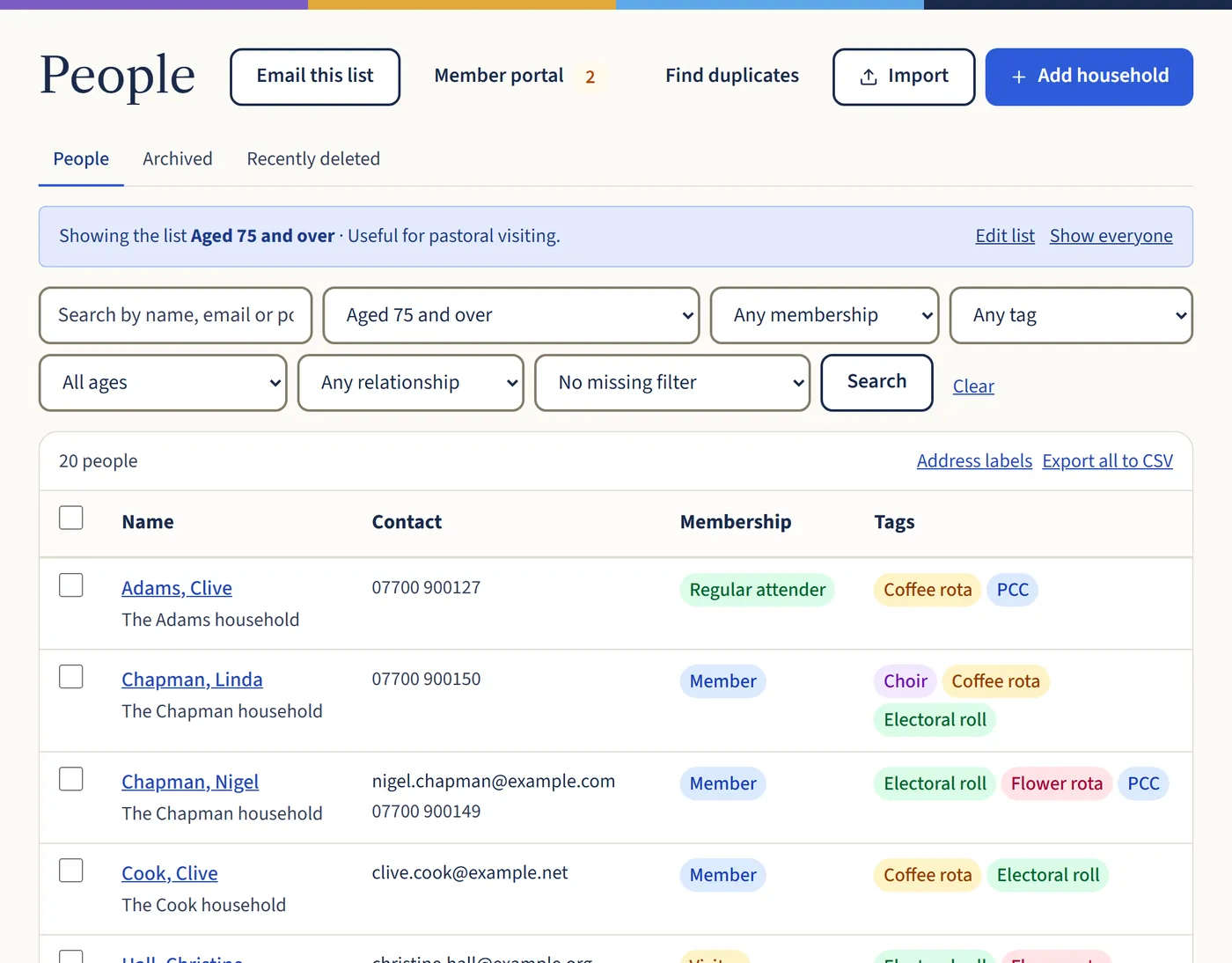Click the Choir tag on Chapman, Linda

tap(906, 681)
